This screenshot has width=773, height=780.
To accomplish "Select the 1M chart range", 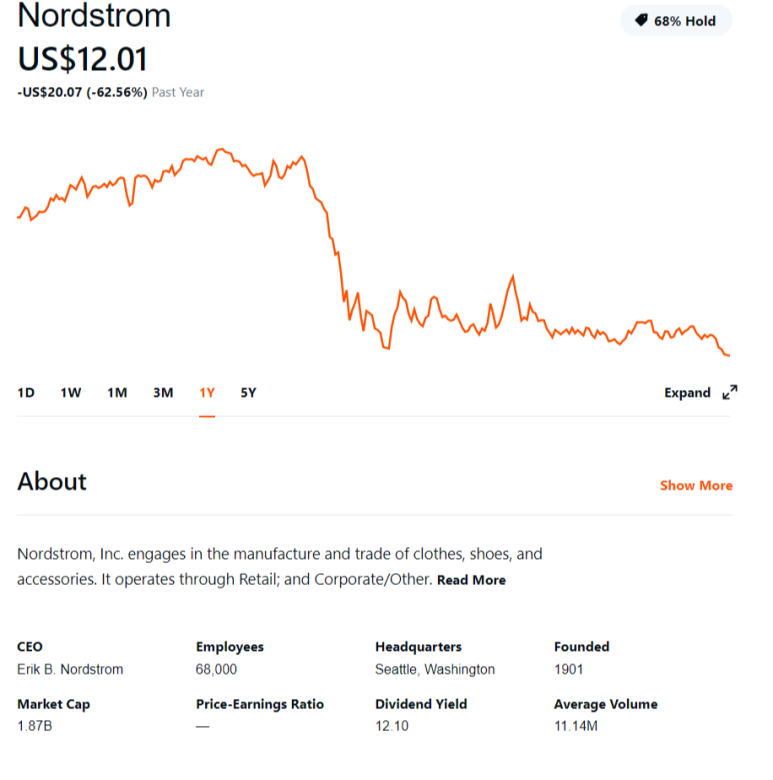I will 117,393.
